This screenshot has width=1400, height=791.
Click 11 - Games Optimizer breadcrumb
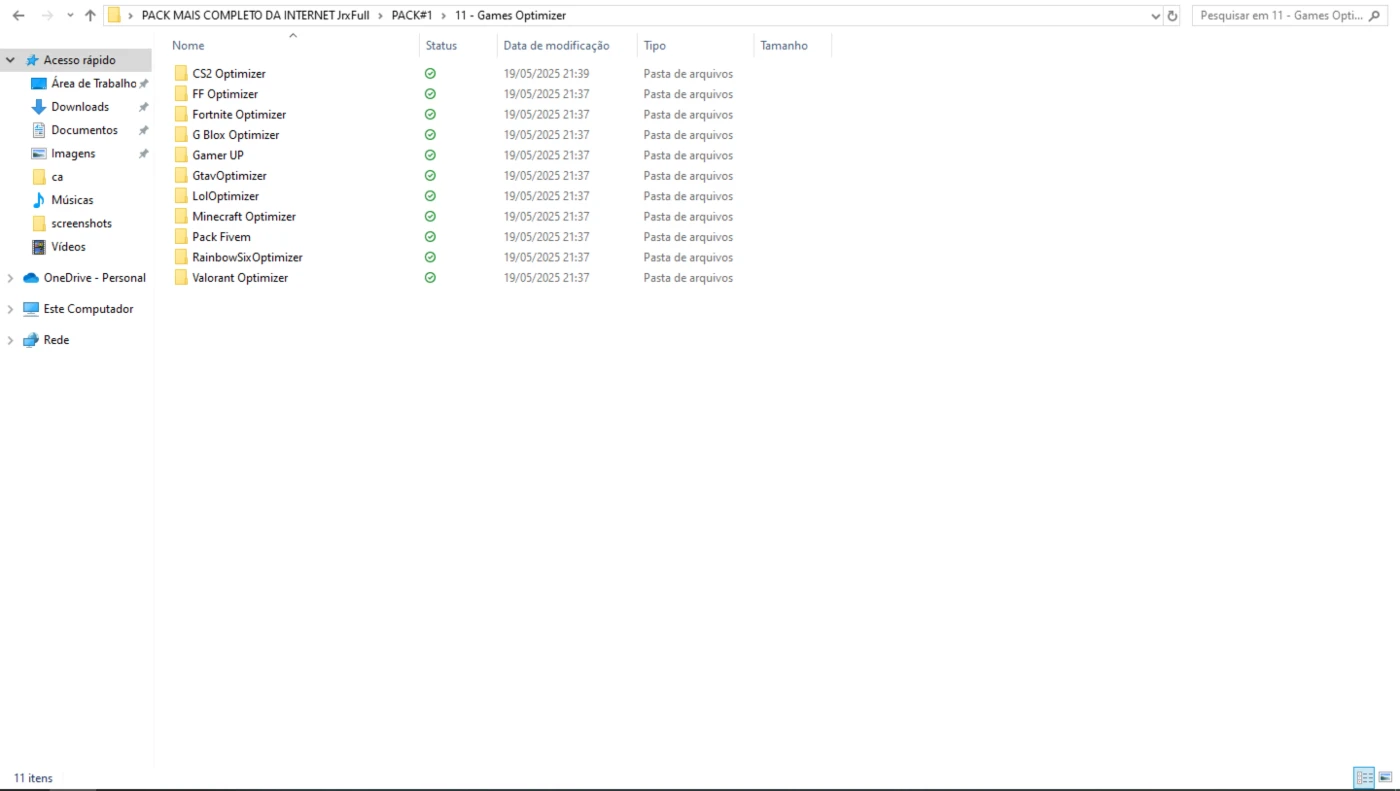click(x=511, y=15)
